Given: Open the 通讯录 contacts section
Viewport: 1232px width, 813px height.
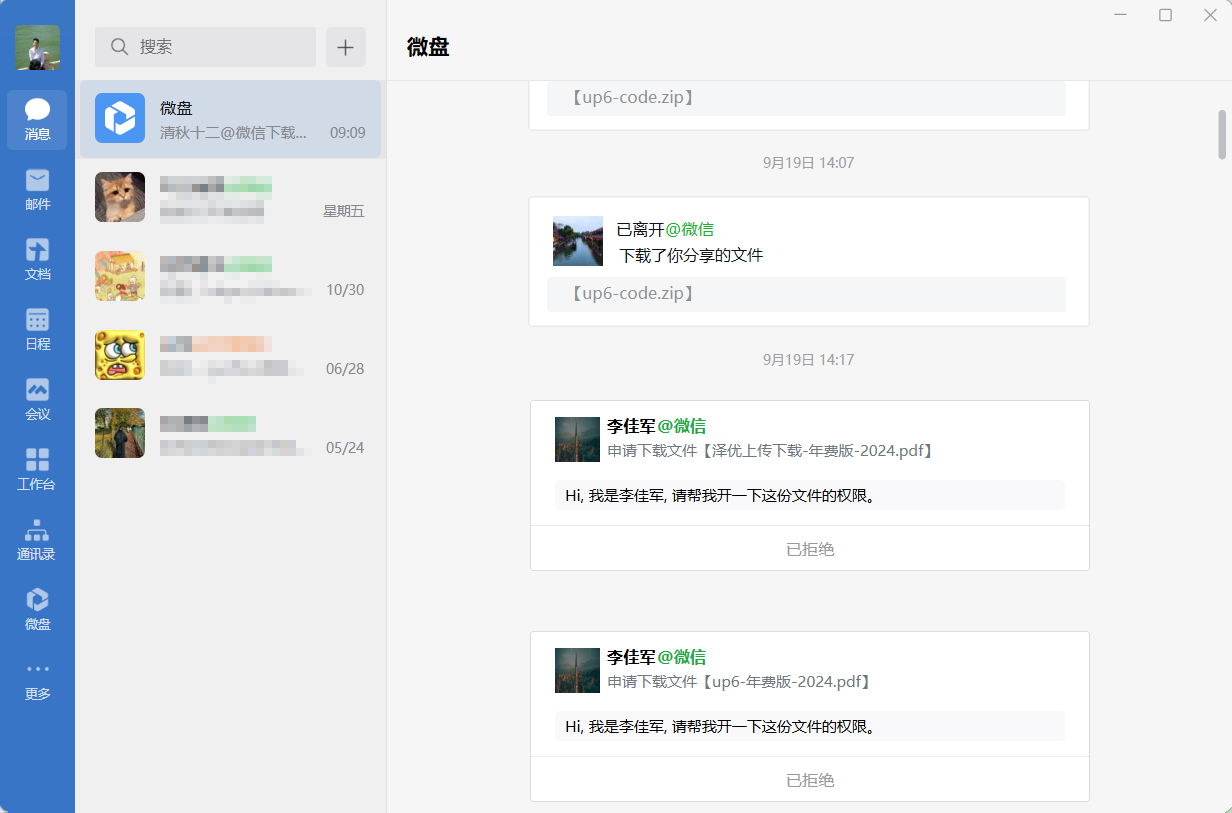Looking at the screenshot, I should click(x=37, y=540).
